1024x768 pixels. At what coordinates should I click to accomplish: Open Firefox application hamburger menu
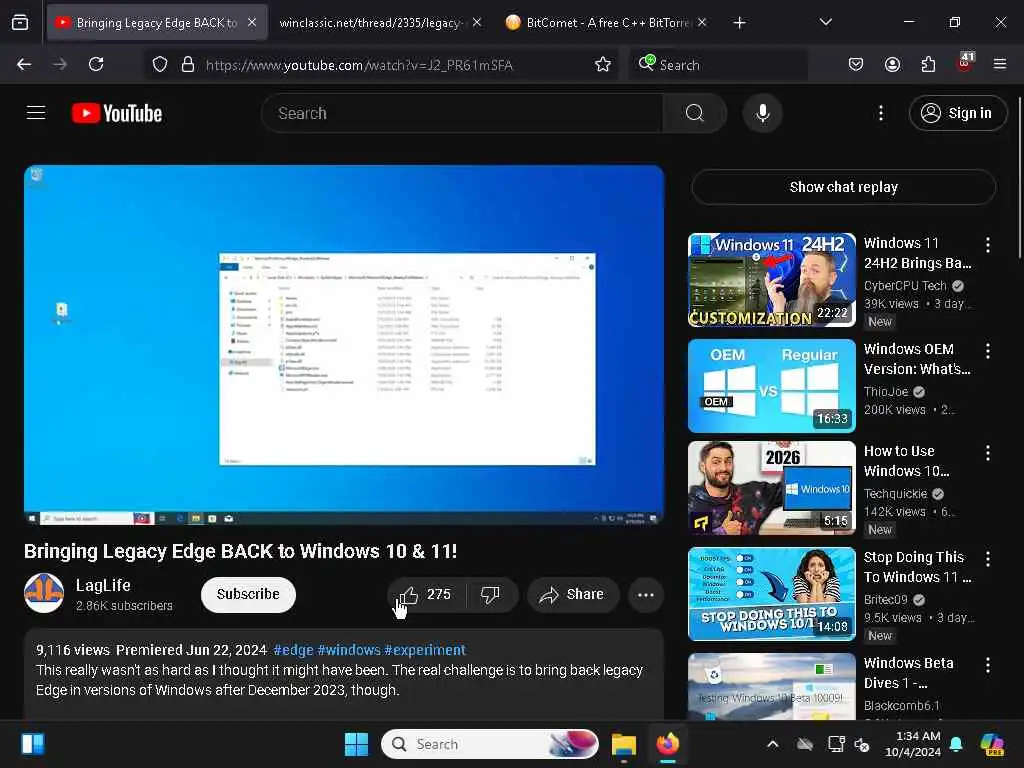click(1000, 65)
